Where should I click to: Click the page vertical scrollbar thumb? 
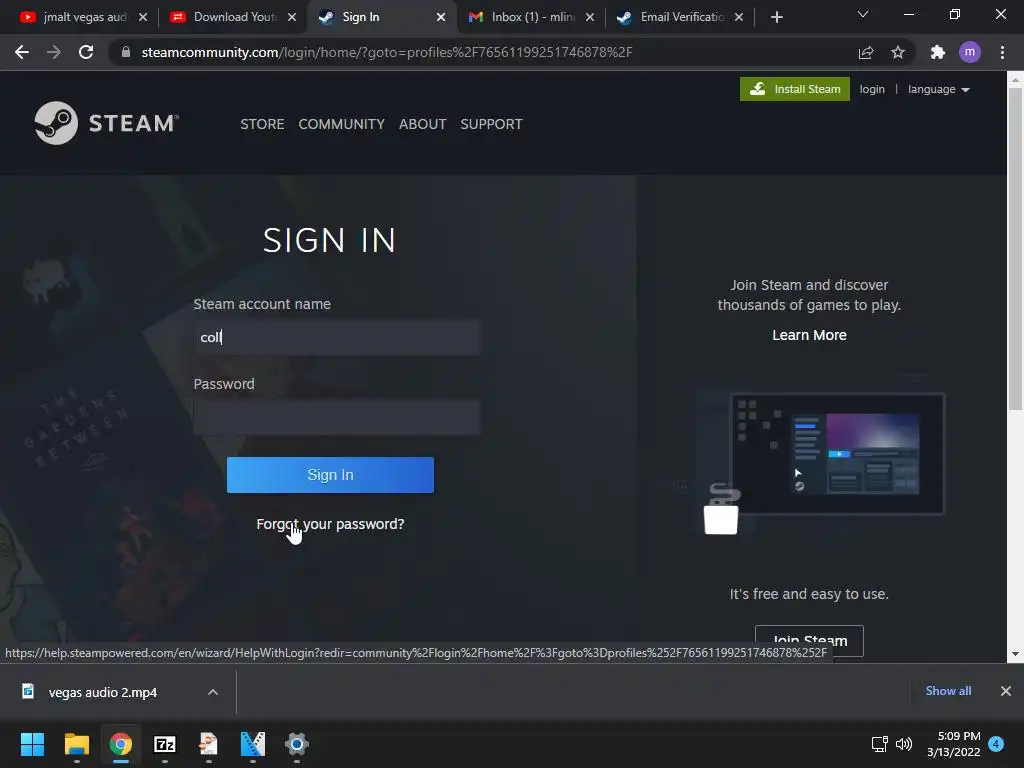1015,248
